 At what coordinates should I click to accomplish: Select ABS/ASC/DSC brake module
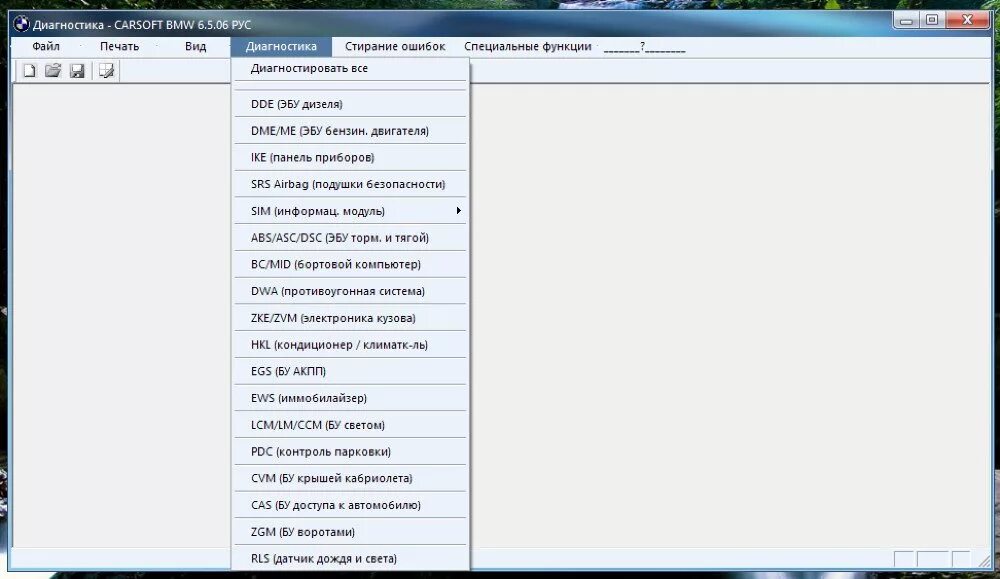click(350, 238)
